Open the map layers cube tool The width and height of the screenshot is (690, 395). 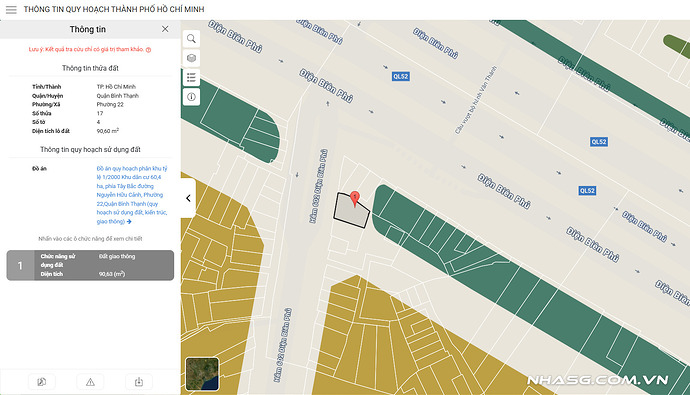(191, 58)
